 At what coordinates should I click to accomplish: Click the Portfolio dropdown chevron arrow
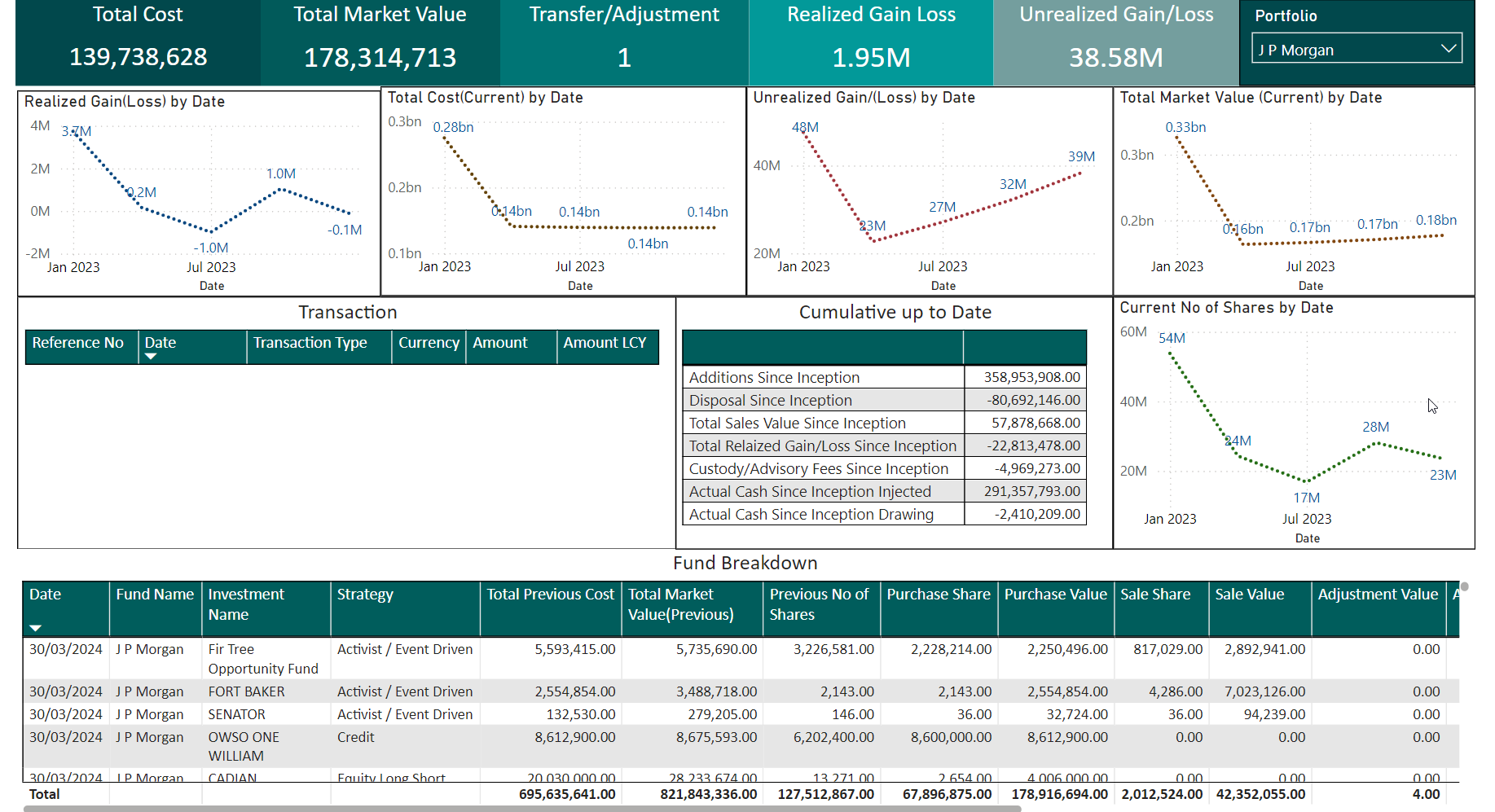point(1448,49)
